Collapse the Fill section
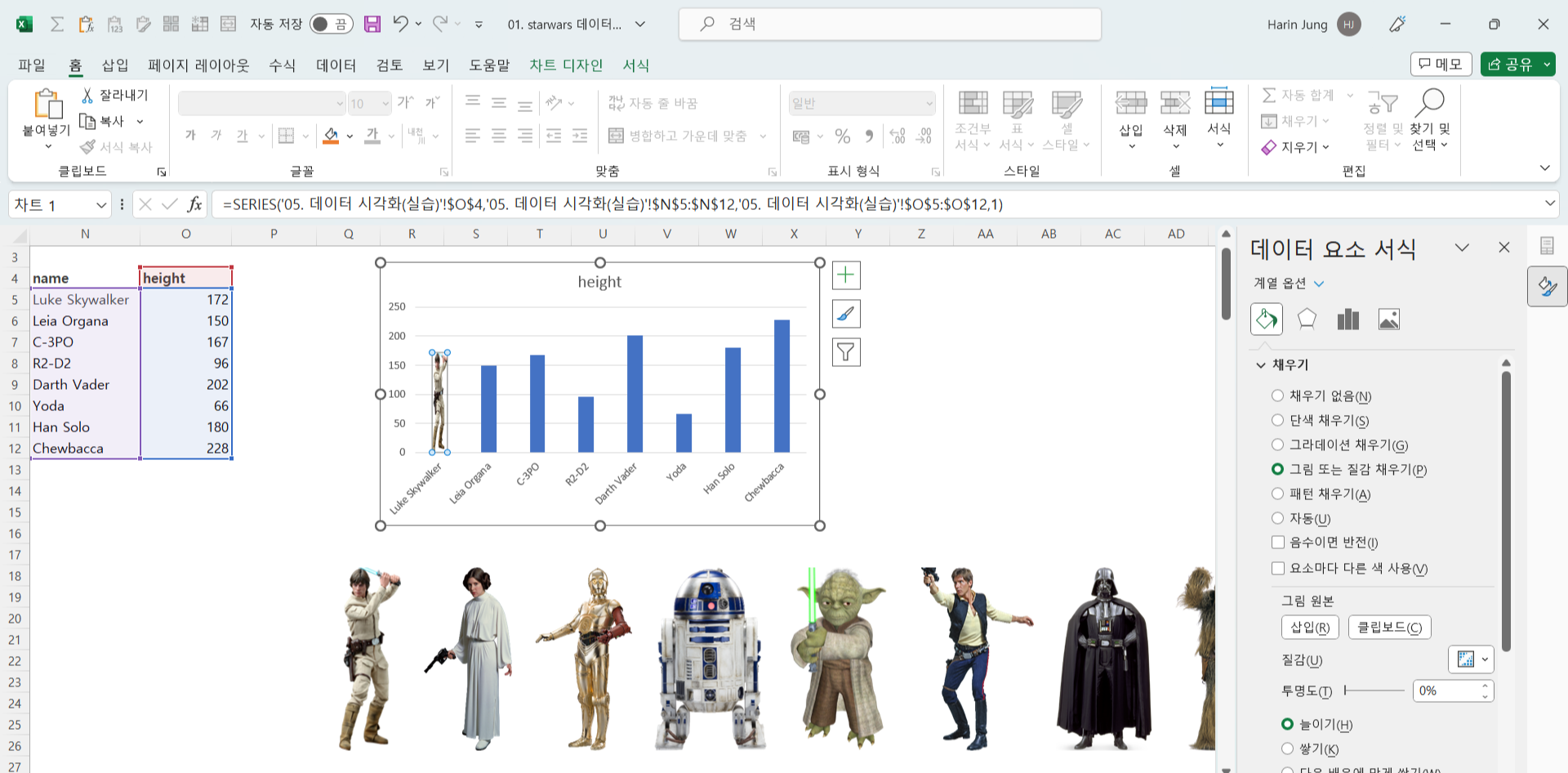The width and height of the screenshot is (1568, 773). pos(1261,364)
